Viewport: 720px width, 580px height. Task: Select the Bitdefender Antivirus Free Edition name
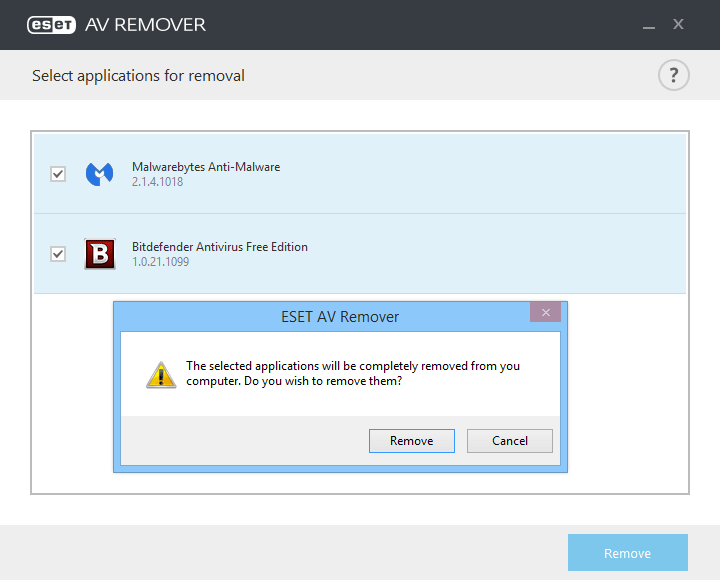point(220,247)
